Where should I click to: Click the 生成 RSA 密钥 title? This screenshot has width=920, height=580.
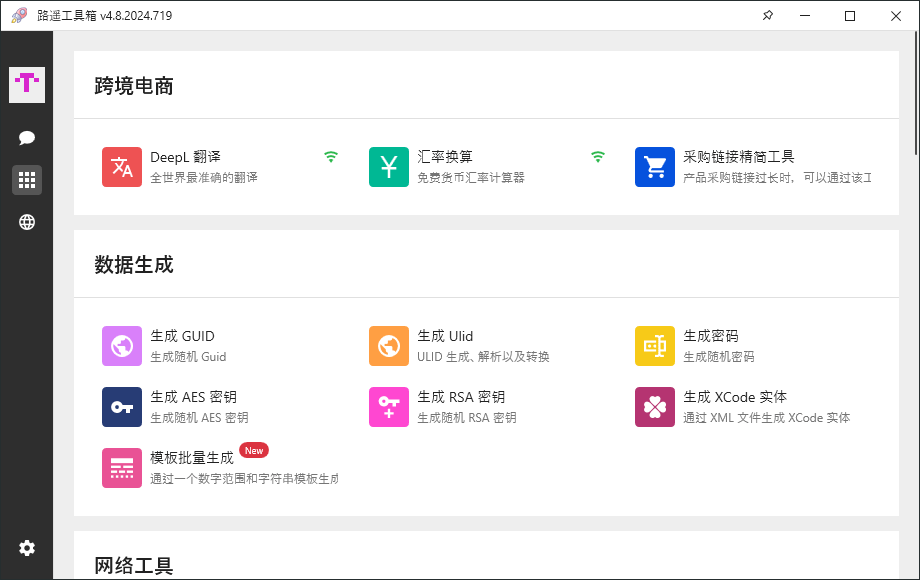click(x=461, y=397)
